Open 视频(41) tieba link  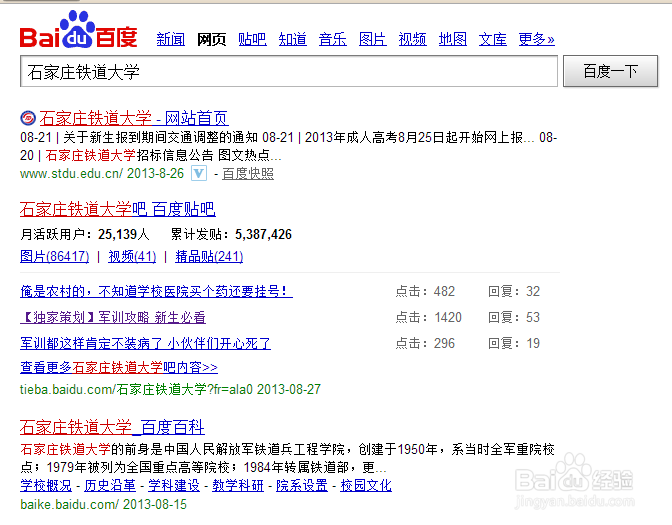point(132,256)
